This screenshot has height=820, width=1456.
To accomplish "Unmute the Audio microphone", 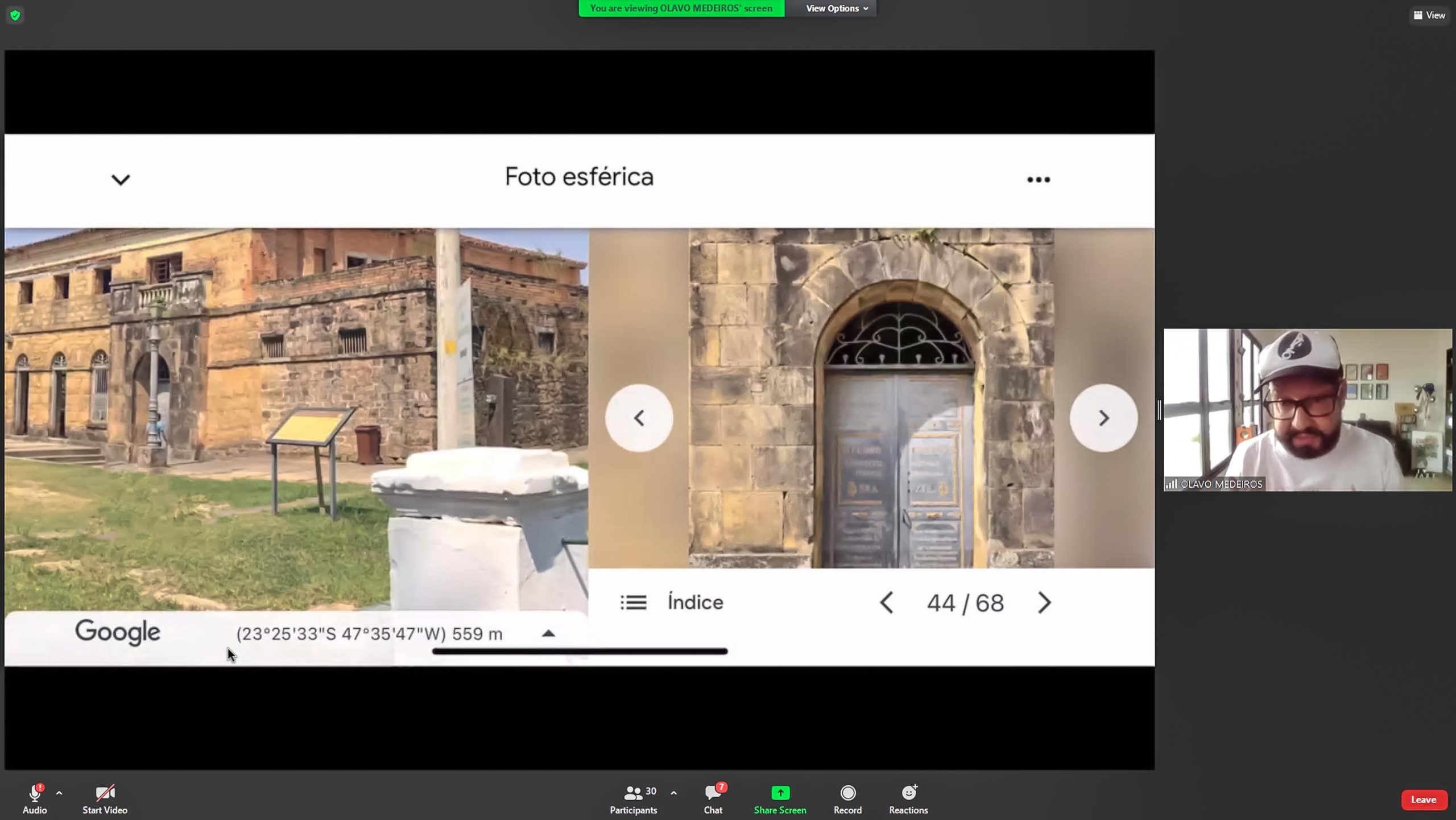I will click(x=35, y=793).
